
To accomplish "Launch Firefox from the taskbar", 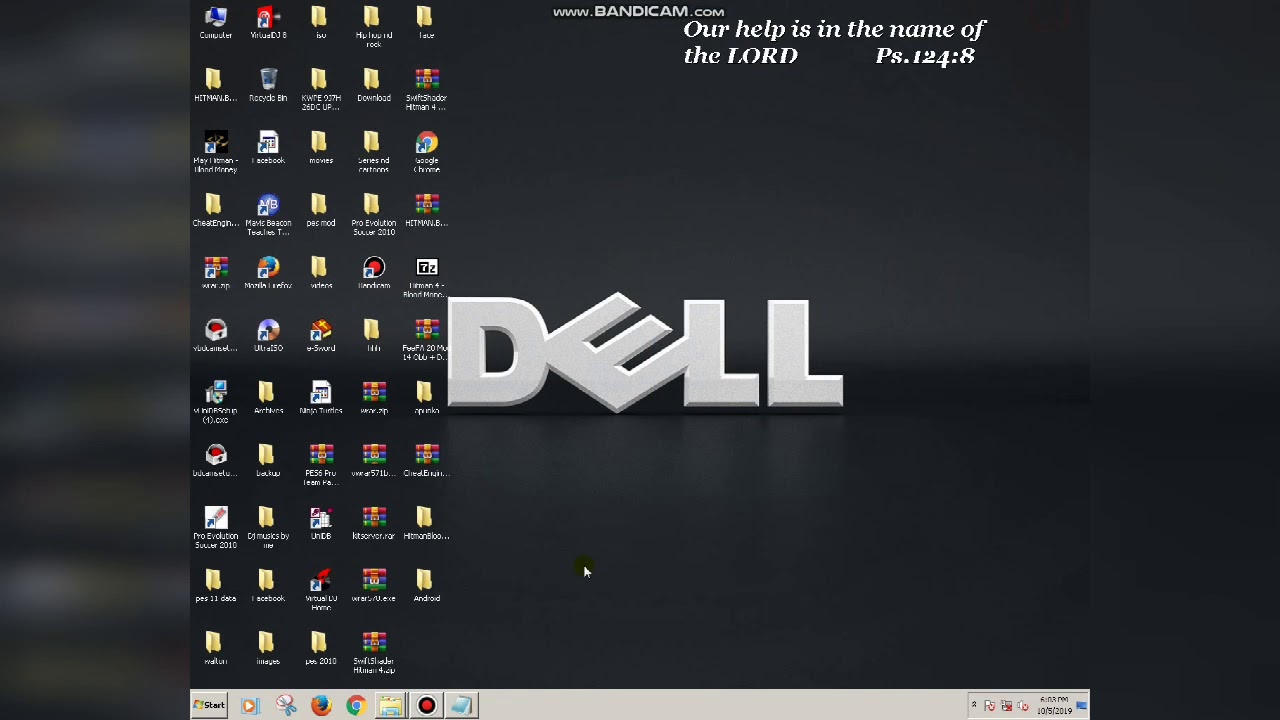I will (x=321, y=706).
